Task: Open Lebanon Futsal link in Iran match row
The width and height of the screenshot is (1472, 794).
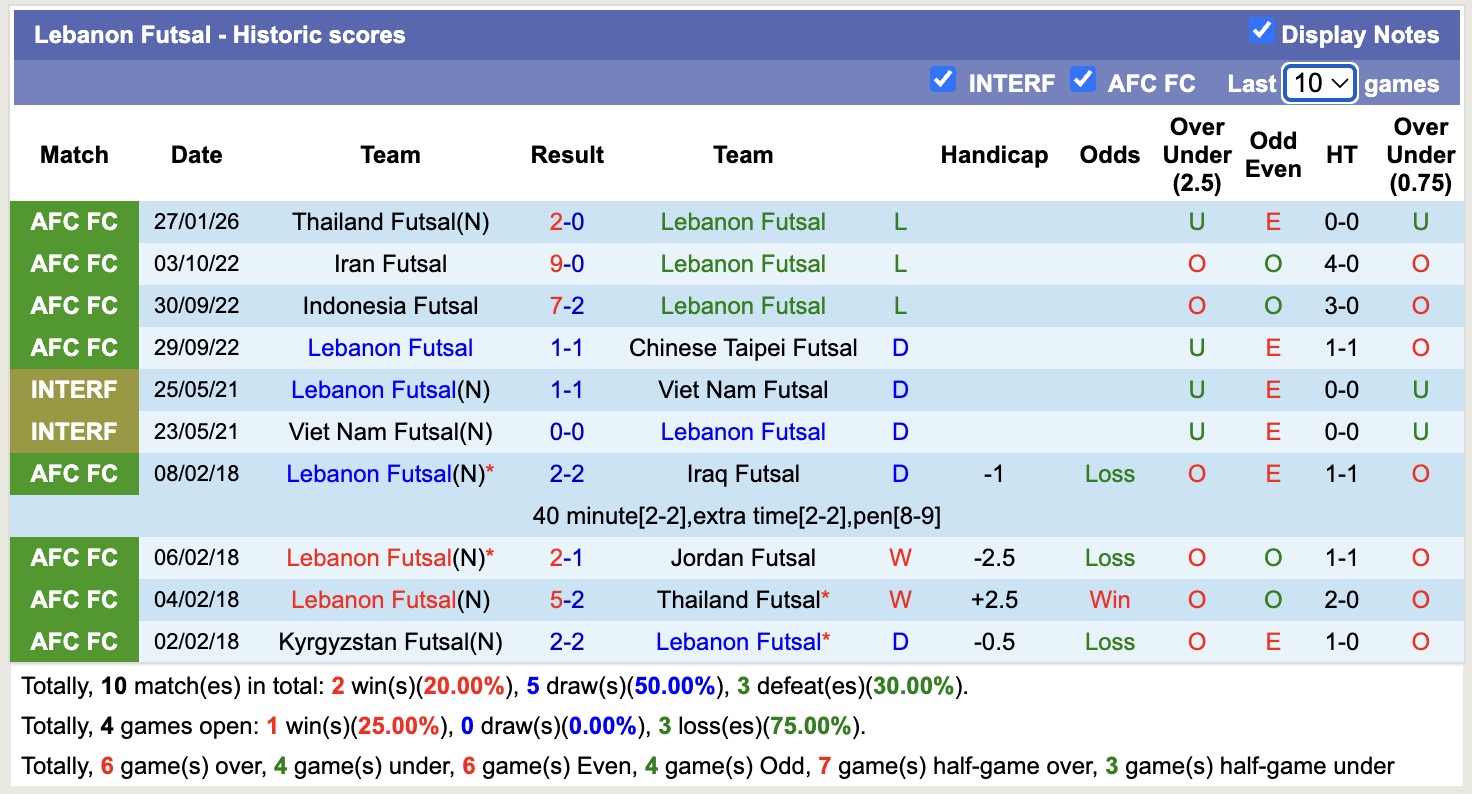Action: point(742,263)
